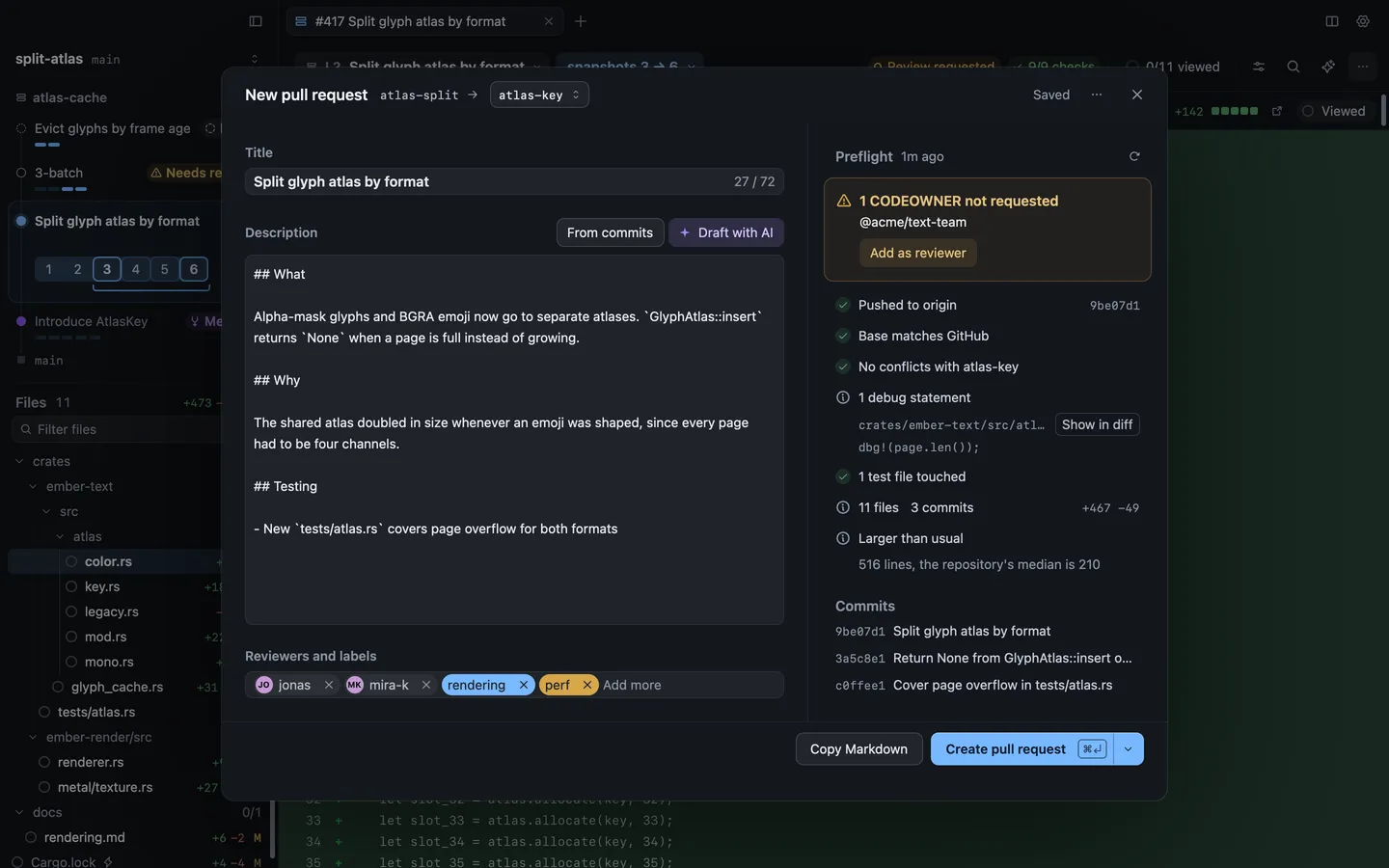This screenshot has width=1389, height=868.
Task: Open the dialog's more options ellipsis
Action: click(x=1097, y=95)
